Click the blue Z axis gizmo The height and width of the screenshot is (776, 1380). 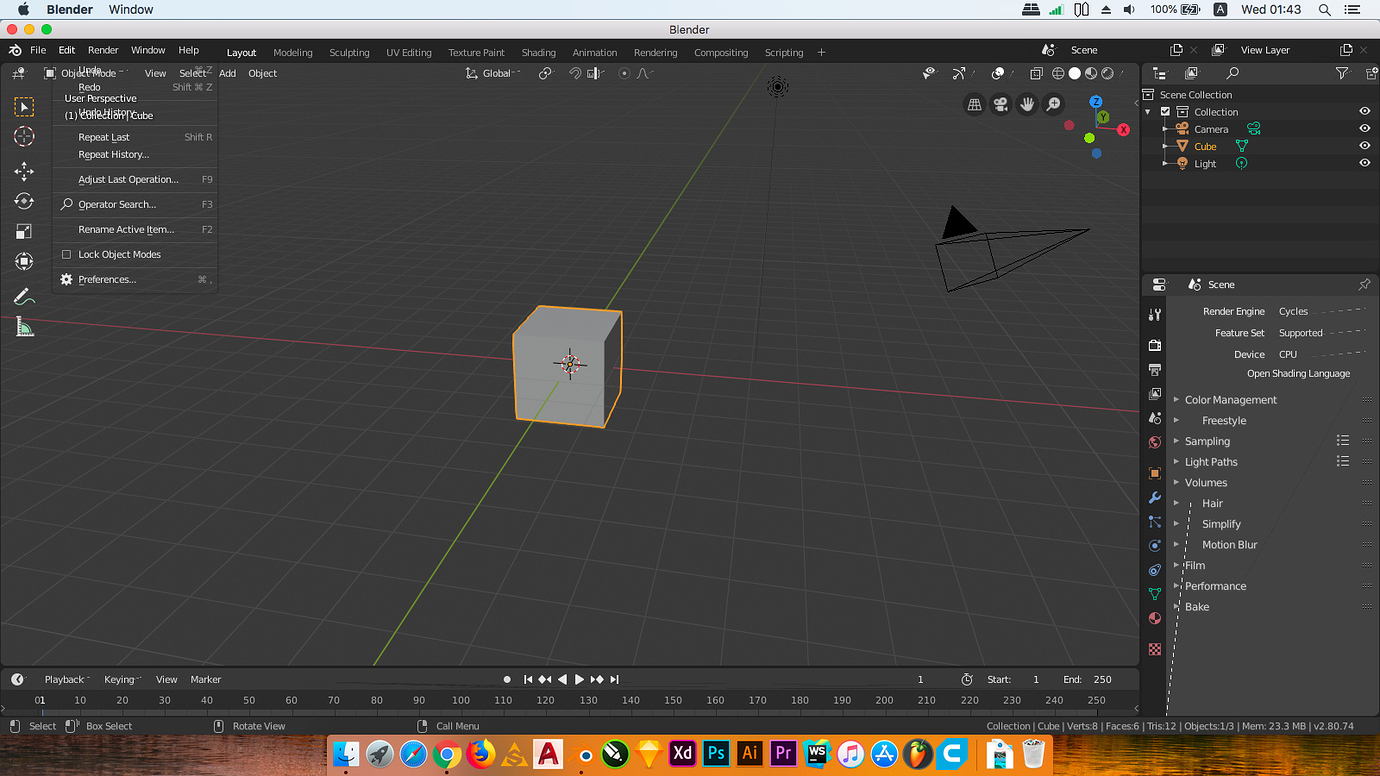1096,102
